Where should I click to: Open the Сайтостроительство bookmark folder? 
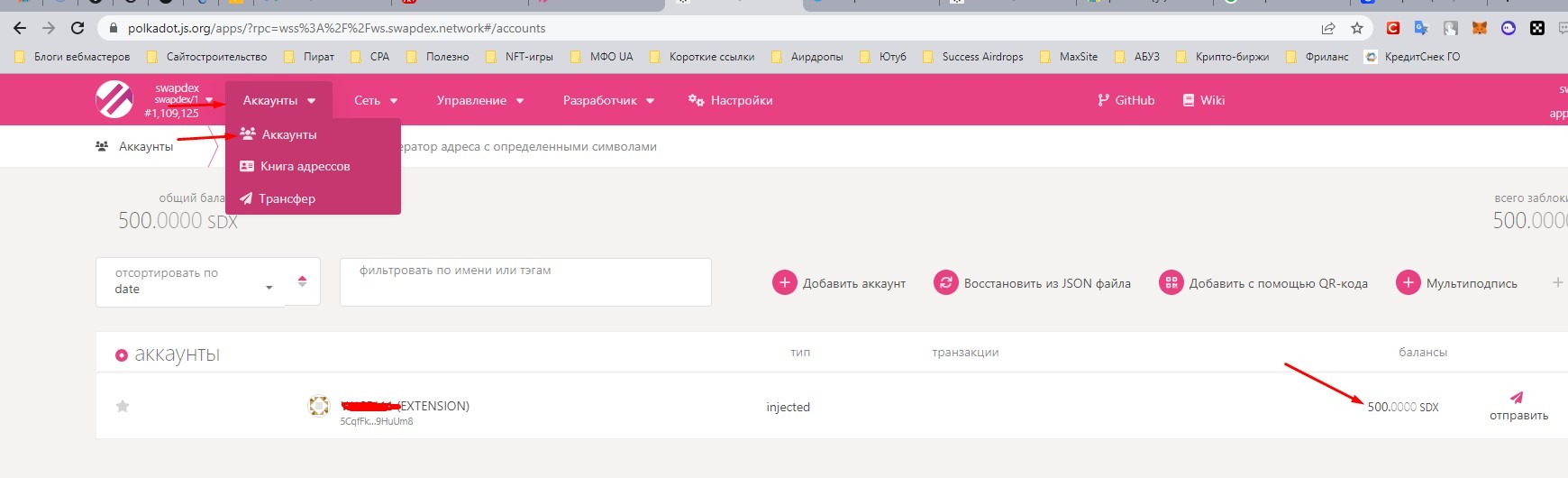(x=206, y=57)
